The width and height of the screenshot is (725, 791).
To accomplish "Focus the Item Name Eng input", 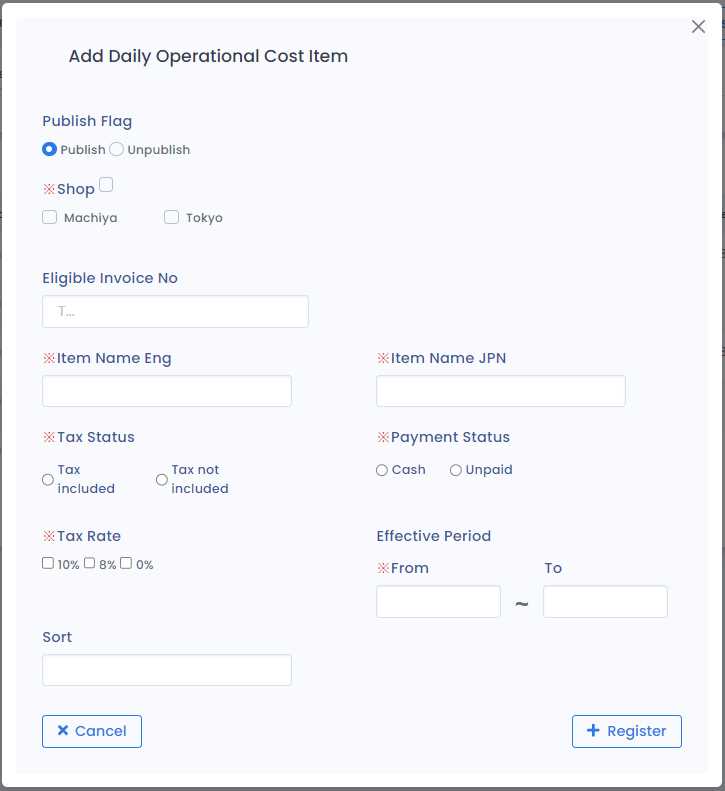I will [x=167, y=391].
